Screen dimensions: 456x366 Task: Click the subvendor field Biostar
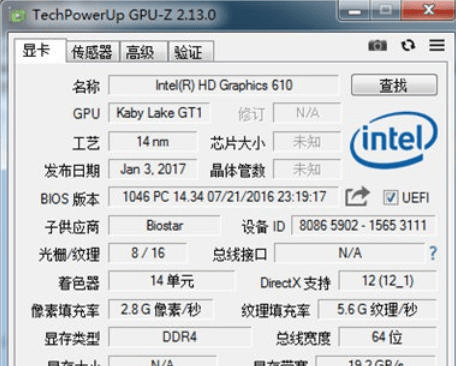[x=164, y=226]
